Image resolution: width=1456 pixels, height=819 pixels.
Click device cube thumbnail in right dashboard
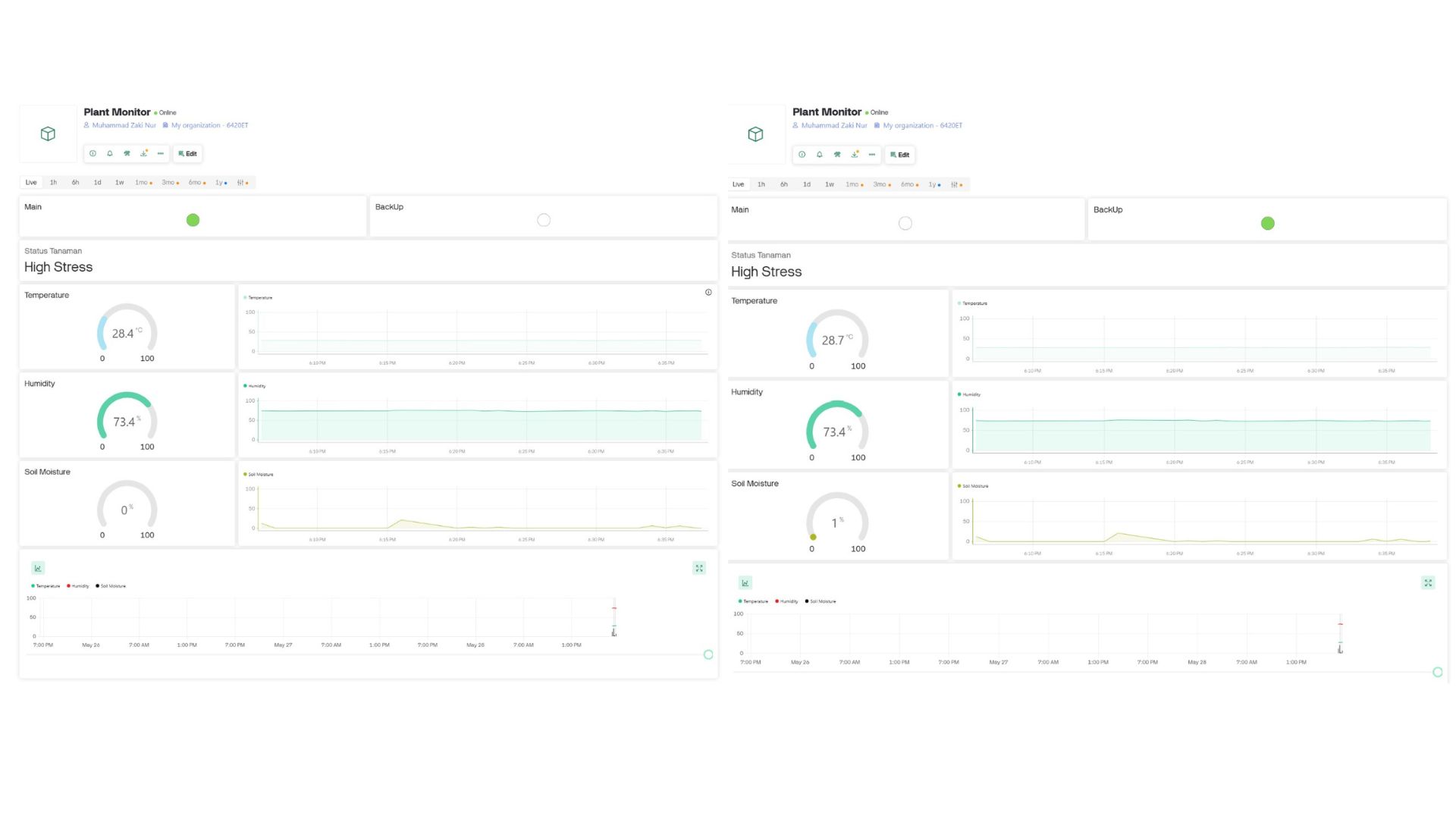coord(755,134)
